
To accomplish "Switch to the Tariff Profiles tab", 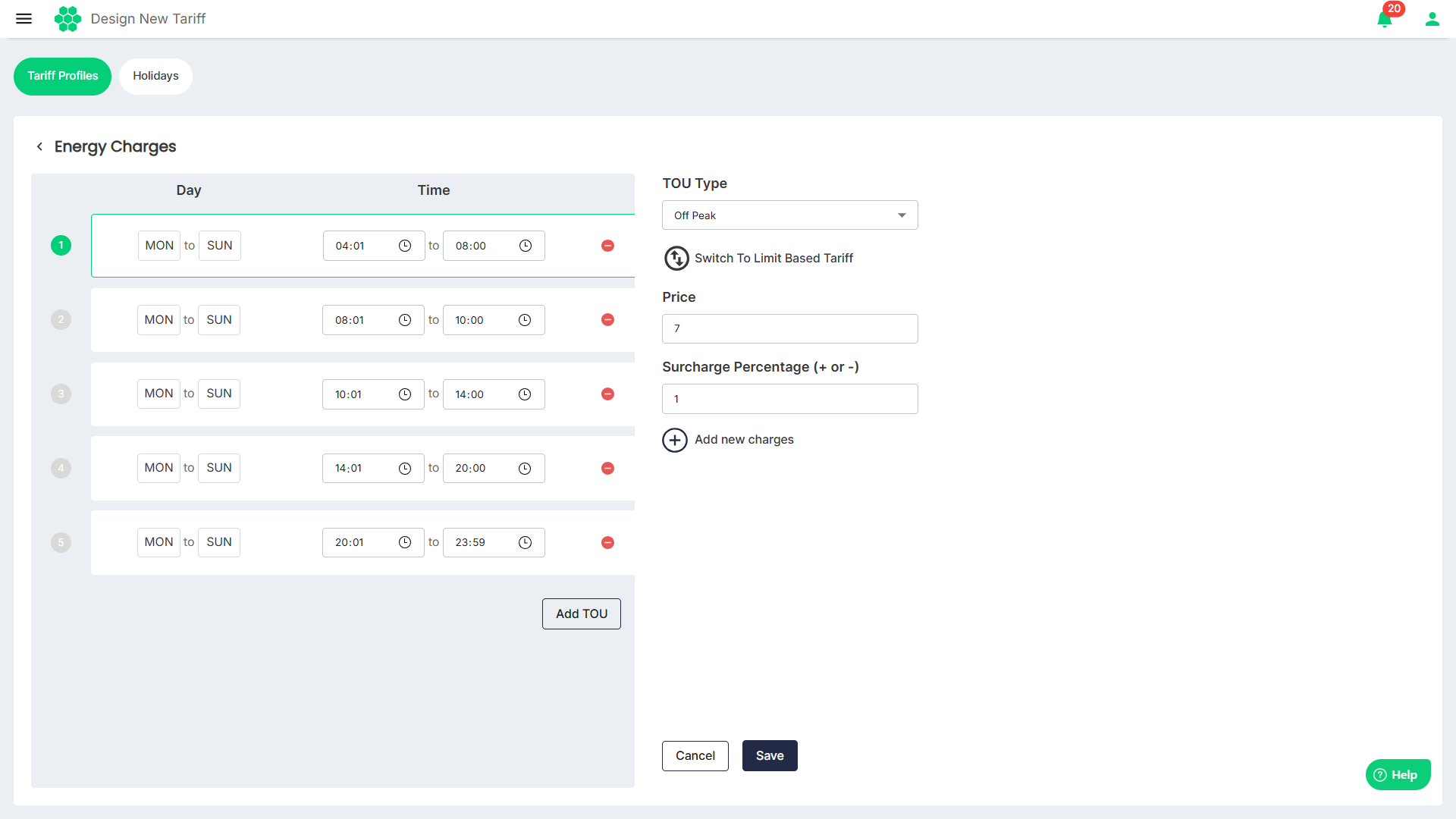I will 62,76.
